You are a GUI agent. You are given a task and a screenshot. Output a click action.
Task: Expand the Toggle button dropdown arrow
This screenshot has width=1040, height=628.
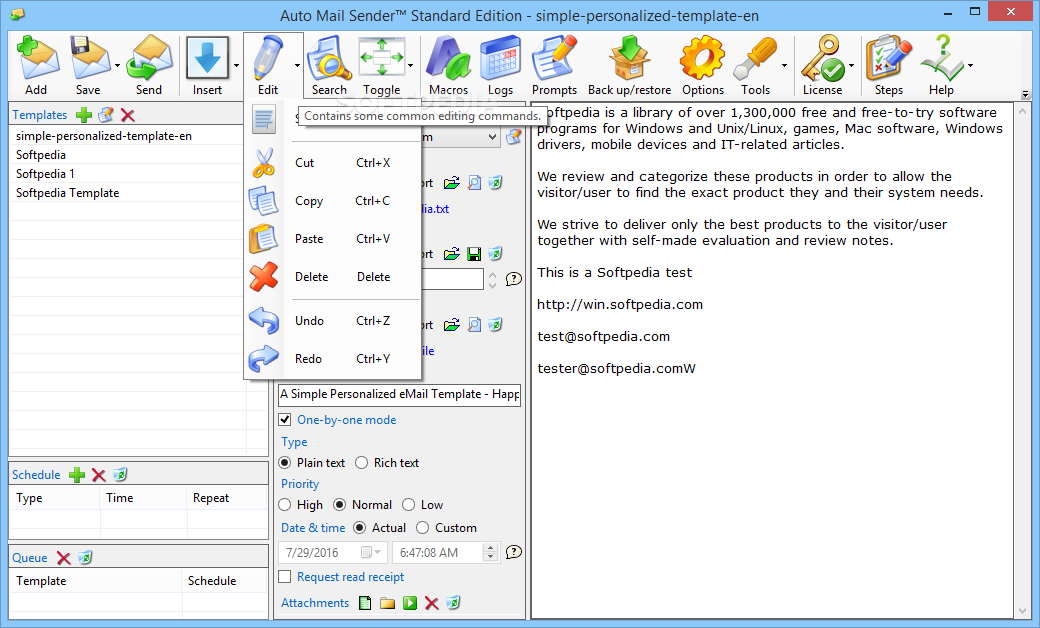click(x=411, y=65)
